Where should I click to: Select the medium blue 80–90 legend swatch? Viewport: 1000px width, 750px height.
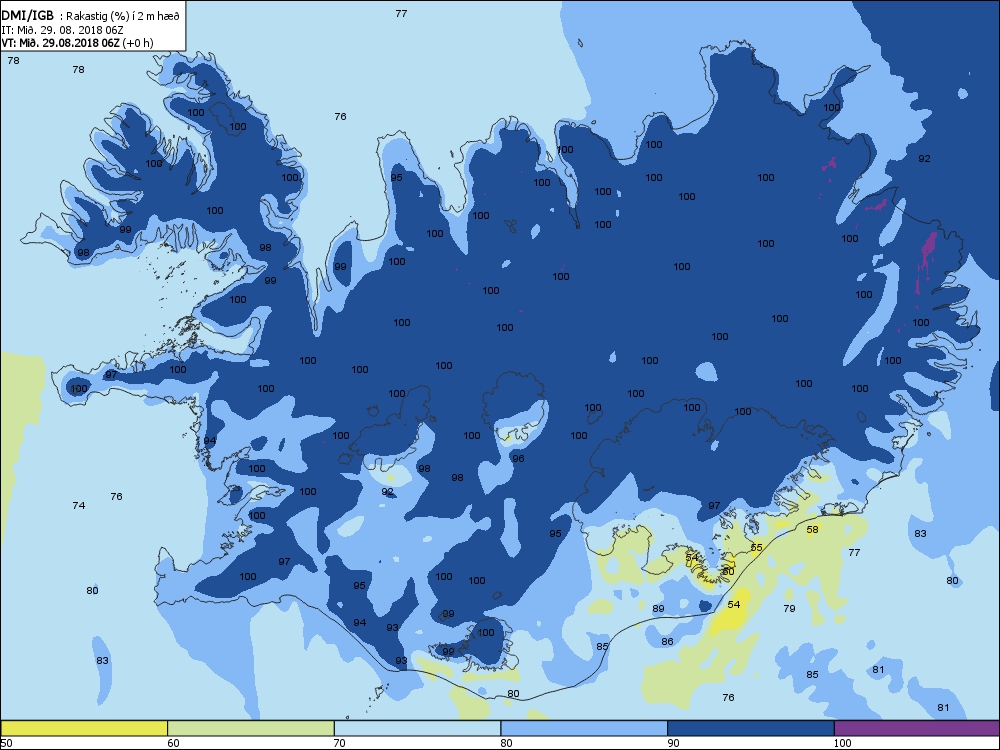pyautogui.click(x=584, y=728)
